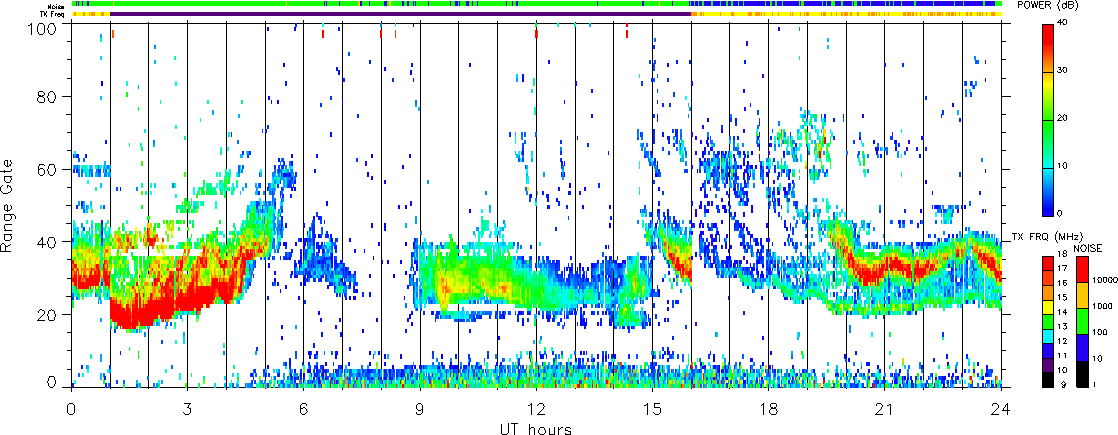Click the x-axis tick label 24
This screenshot has height=435, width=1118.
(x=1001, y=409)
